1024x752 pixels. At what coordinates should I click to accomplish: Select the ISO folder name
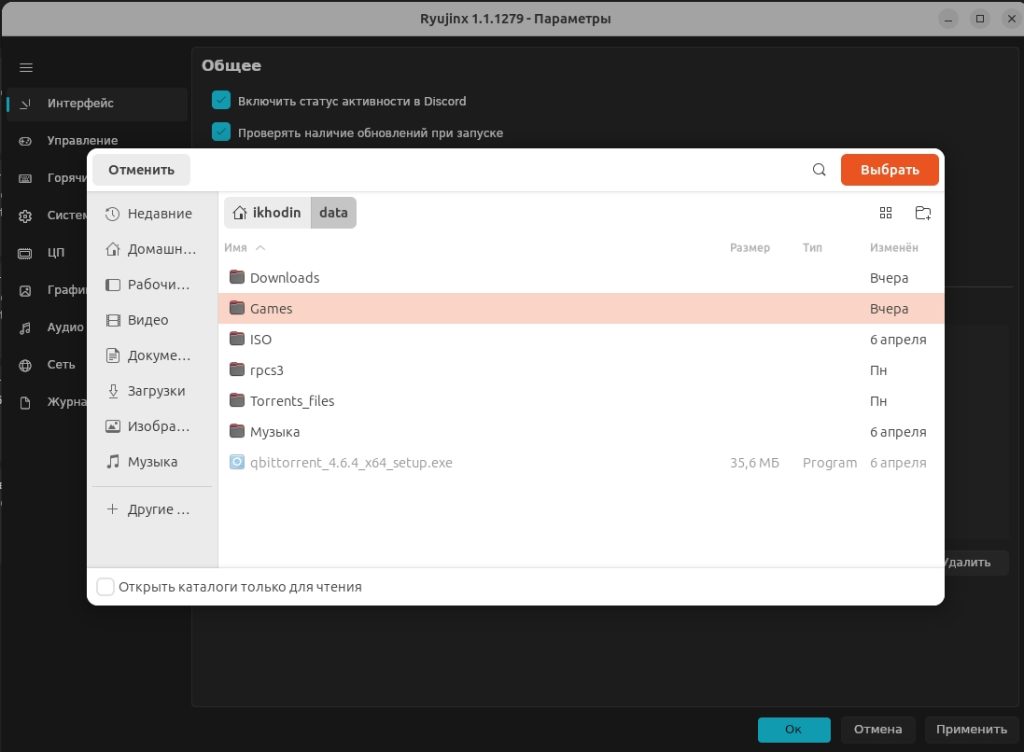point(261,339)
